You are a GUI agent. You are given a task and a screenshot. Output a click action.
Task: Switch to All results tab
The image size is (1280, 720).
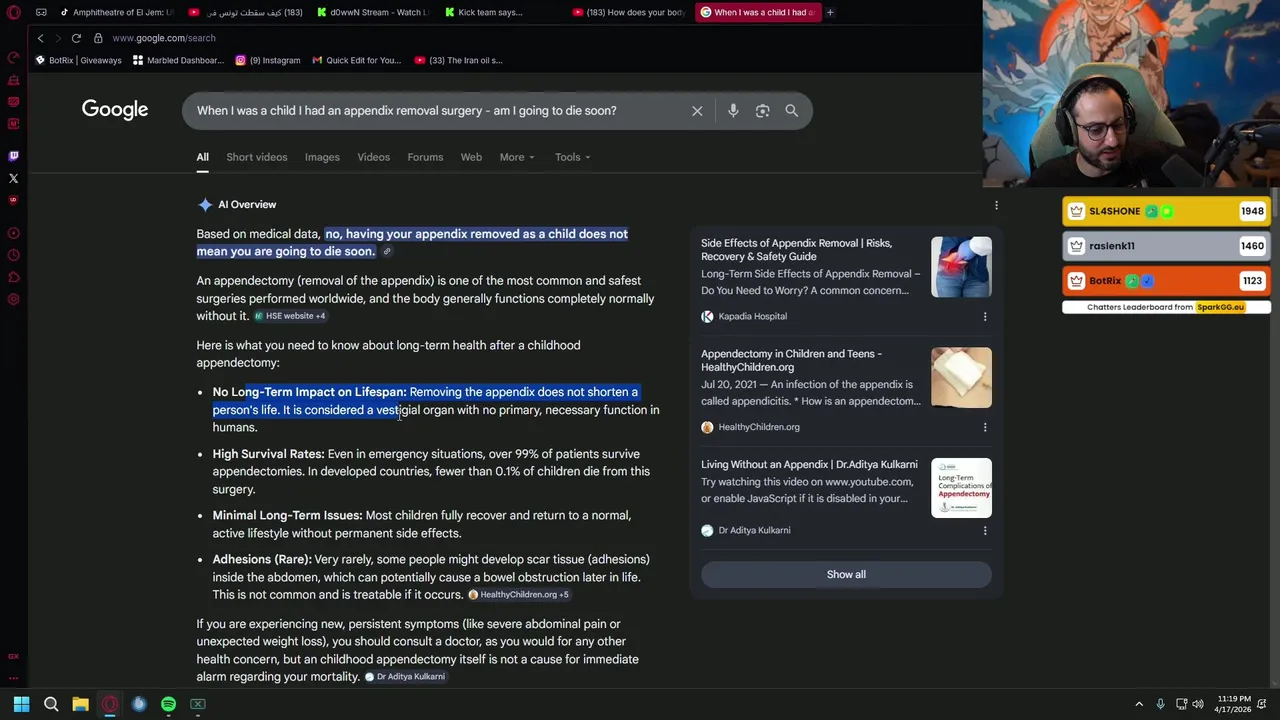point(202,157)
